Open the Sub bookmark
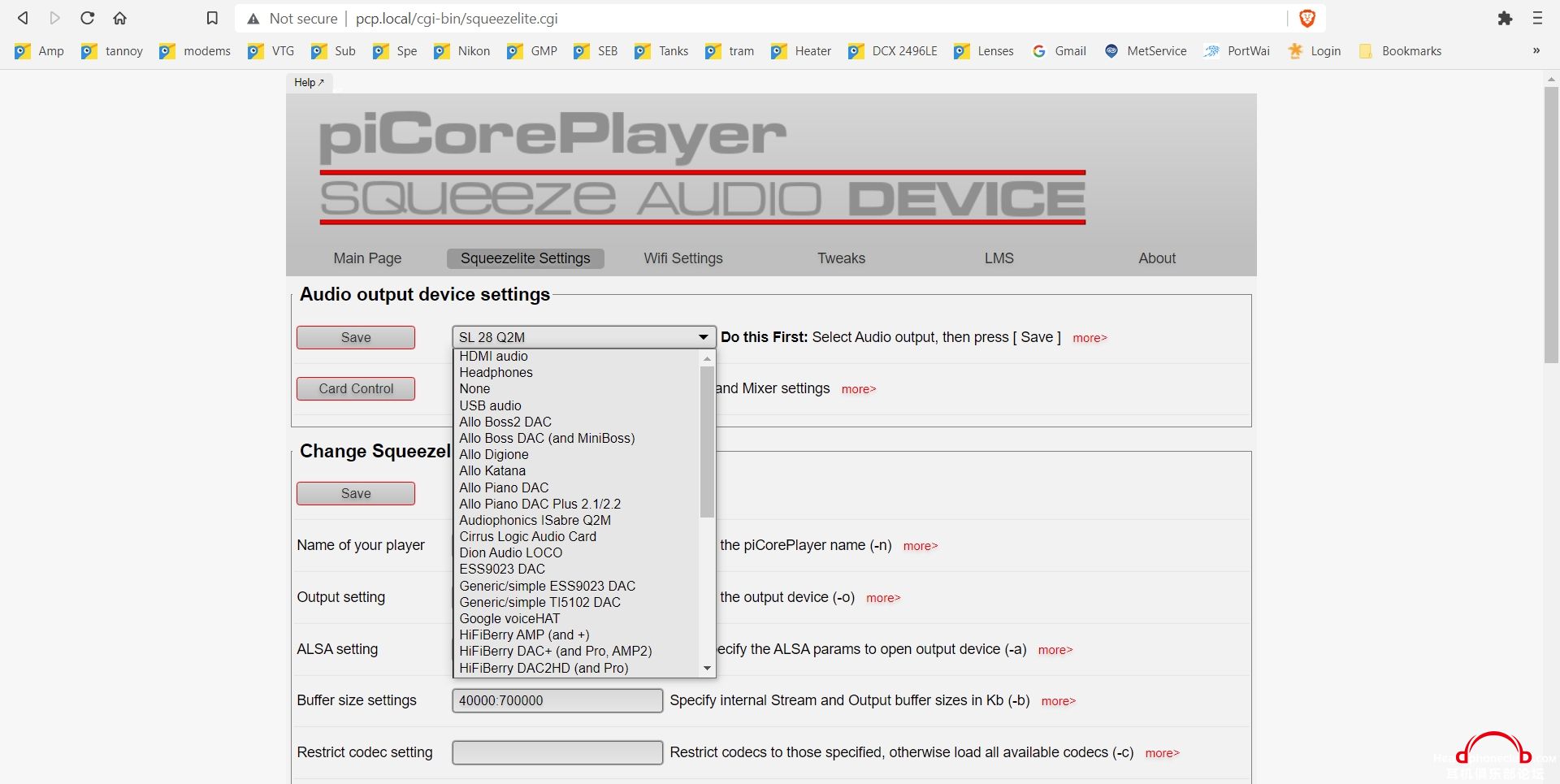1560x784 pixels. (334, 51)
